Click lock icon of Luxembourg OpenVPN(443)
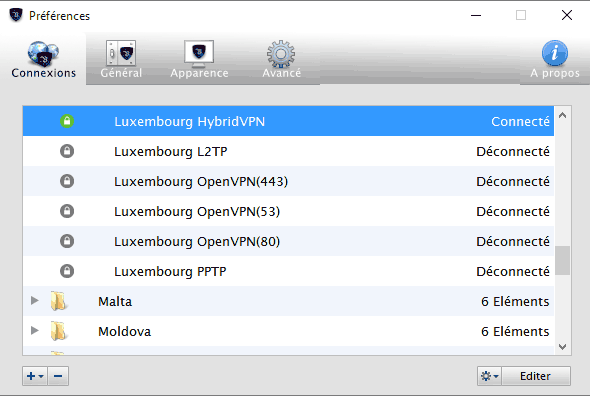The width and height of the screenshot is (590, 396). [x=67, y=181]
